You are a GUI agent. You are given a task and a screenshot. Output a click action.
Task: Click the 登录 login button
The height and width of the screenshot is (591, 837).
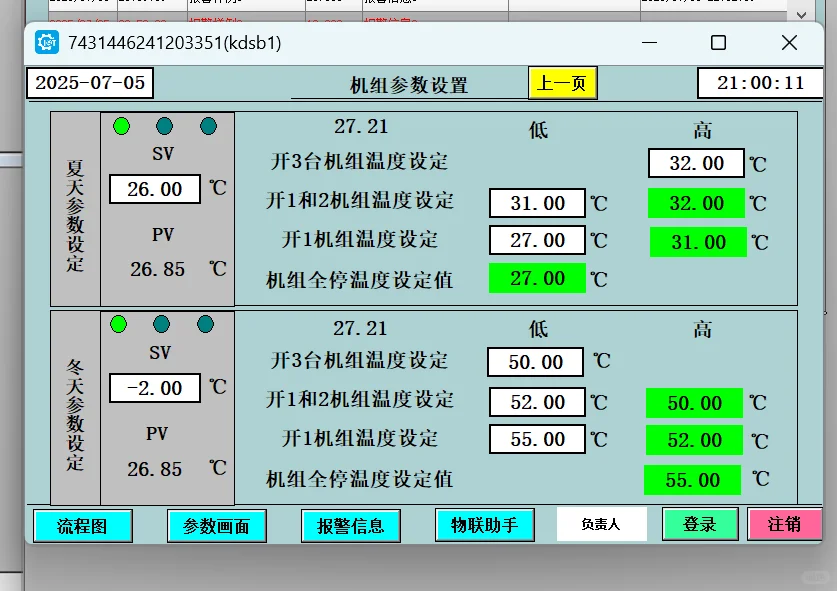pos(700,525)
